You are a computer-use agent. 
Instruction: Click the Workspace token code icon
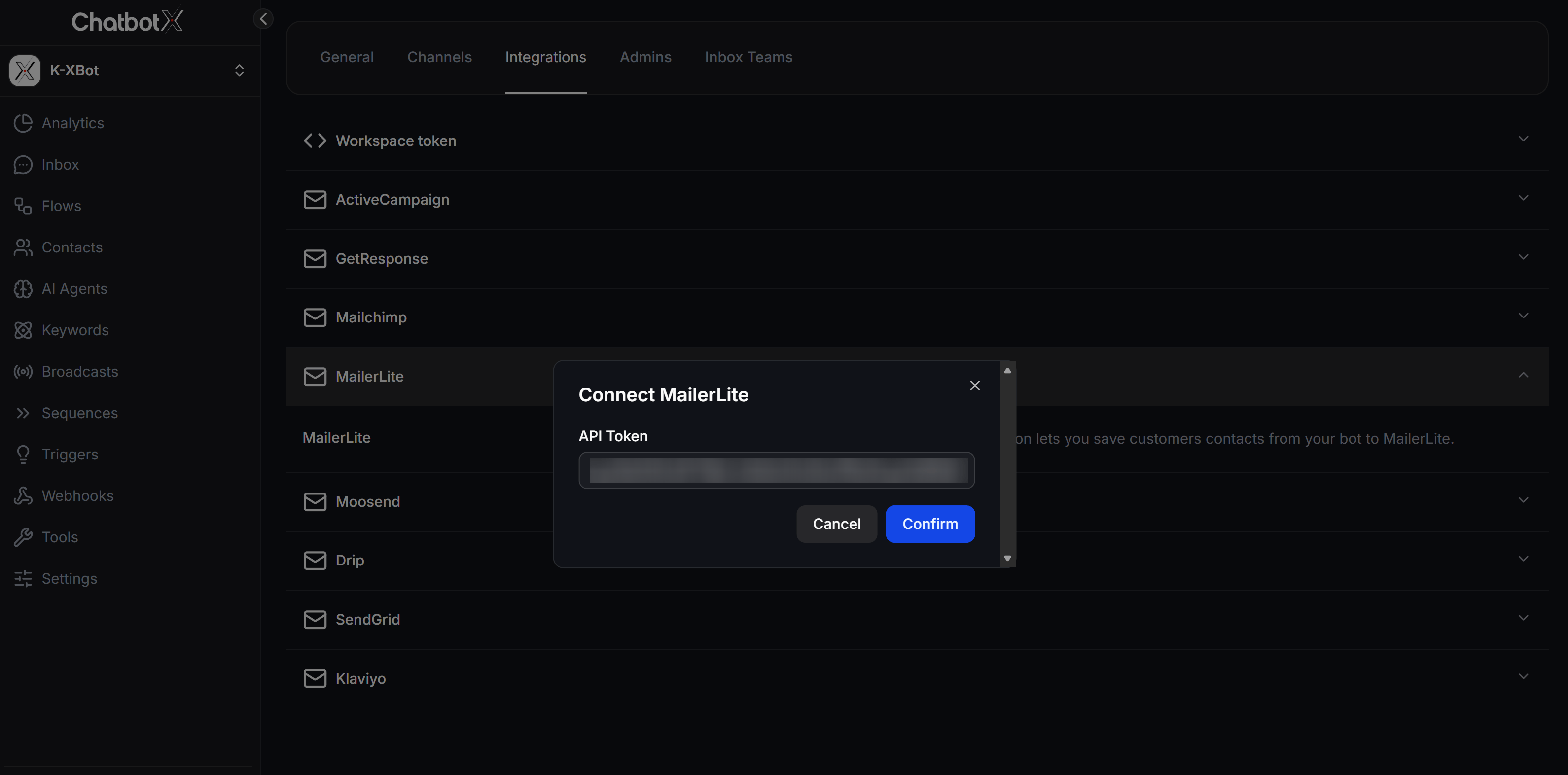coord(315,141)
